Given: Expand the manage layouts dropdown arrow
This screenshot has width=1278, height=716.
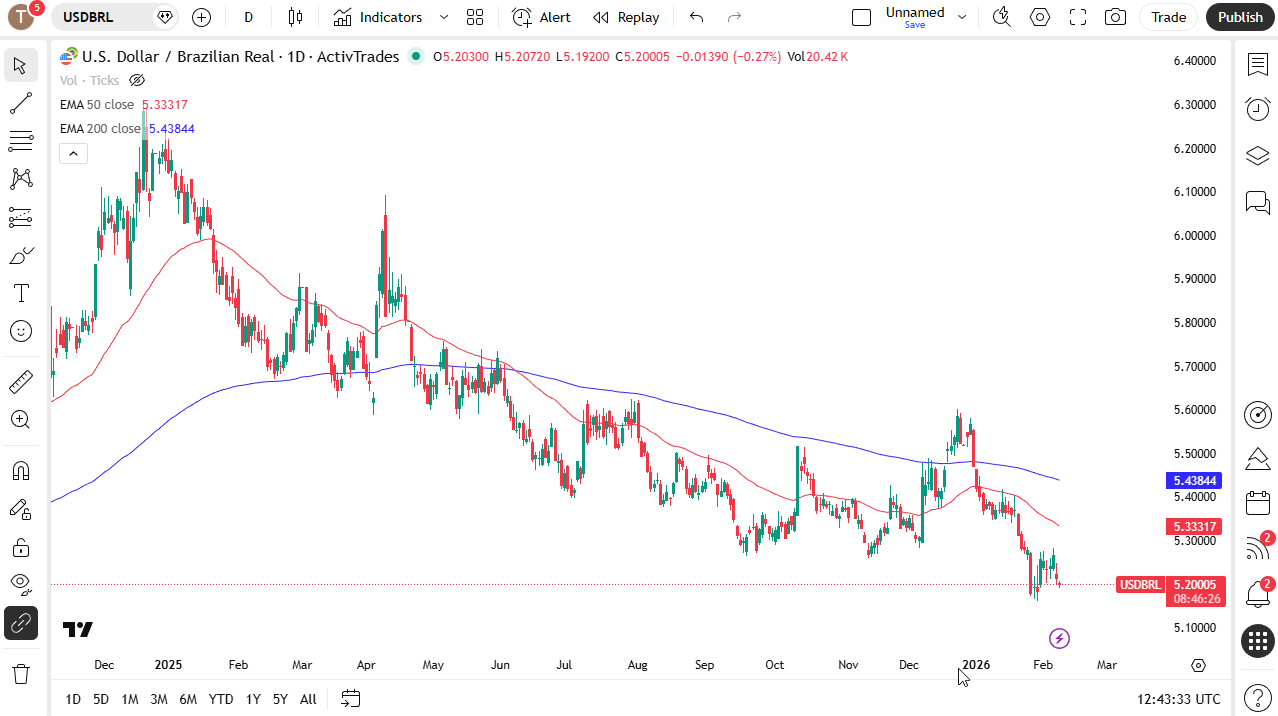Looking at the screenshot, I should point(962,17).
